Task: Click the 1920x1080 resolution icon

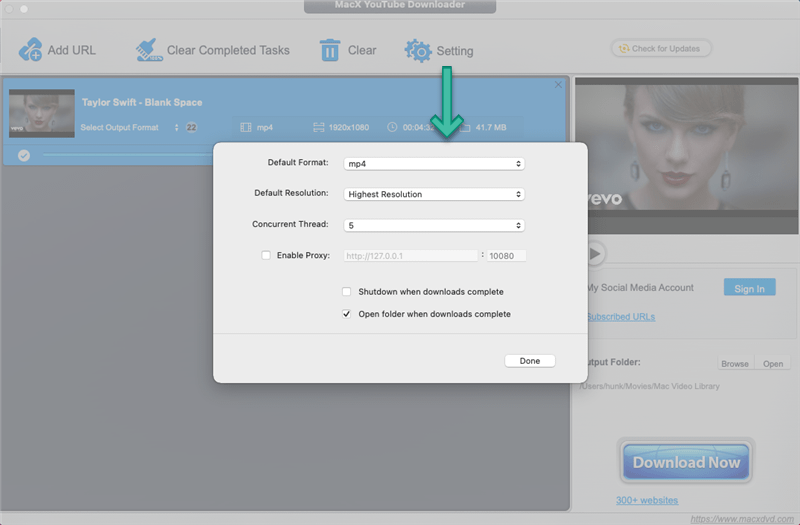Action: click(318, 127)
